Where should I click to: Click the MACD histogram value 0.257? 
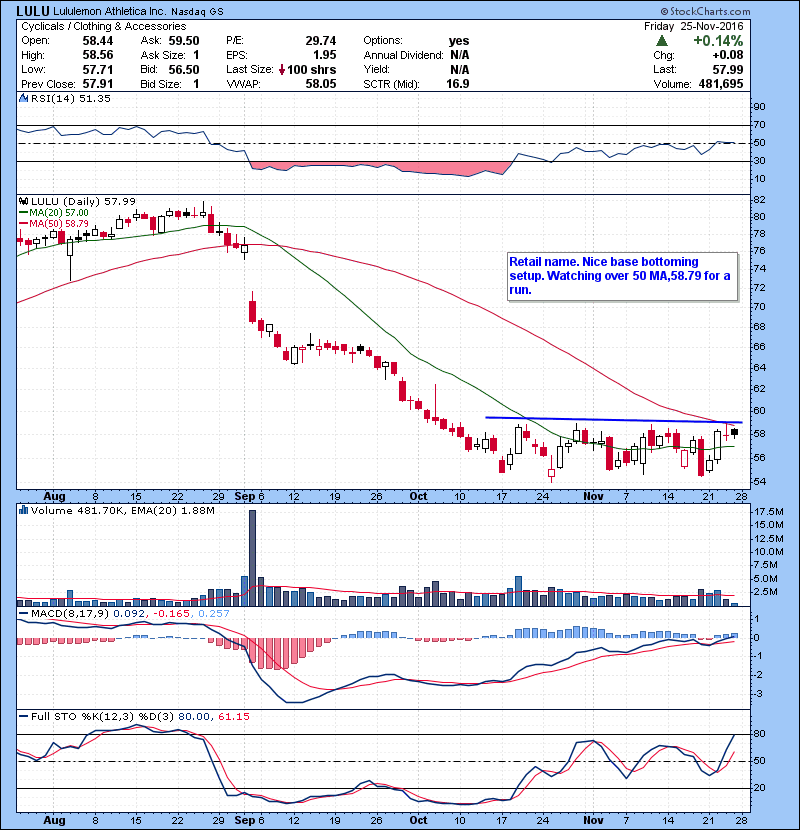click(x=214, y=614)
